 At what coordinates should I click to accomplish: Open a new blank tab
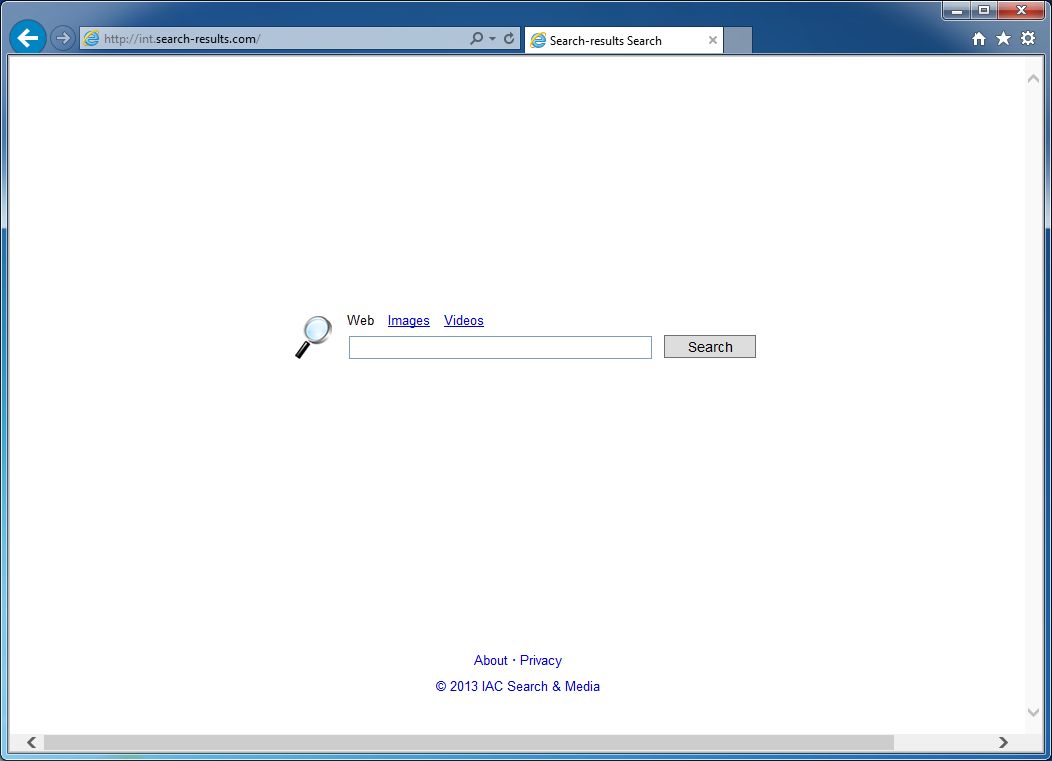click(x=738, y=40)
